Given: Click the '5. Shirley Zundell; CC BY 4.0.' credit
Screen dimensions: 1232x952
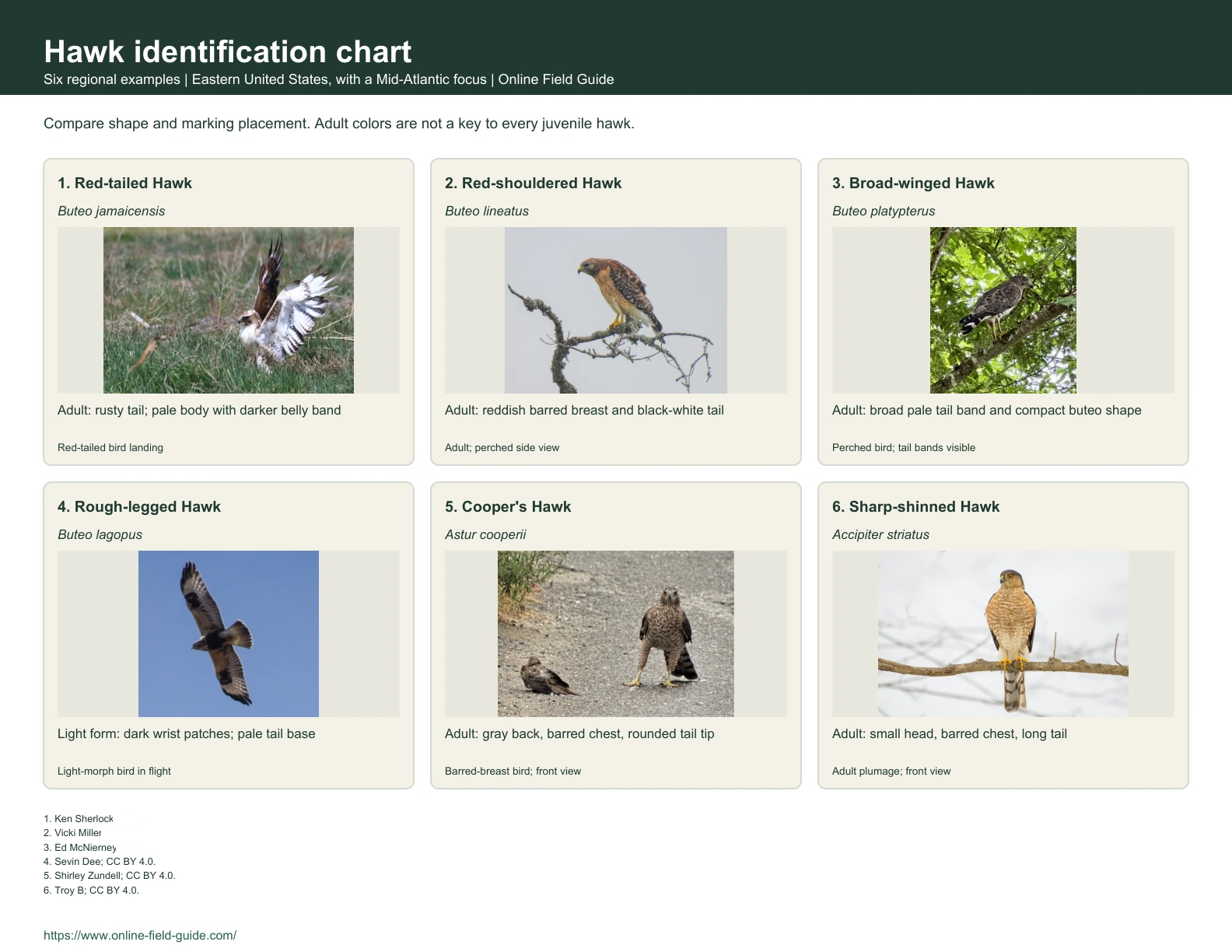Looking at the screenshot, I should coord(110,875).
